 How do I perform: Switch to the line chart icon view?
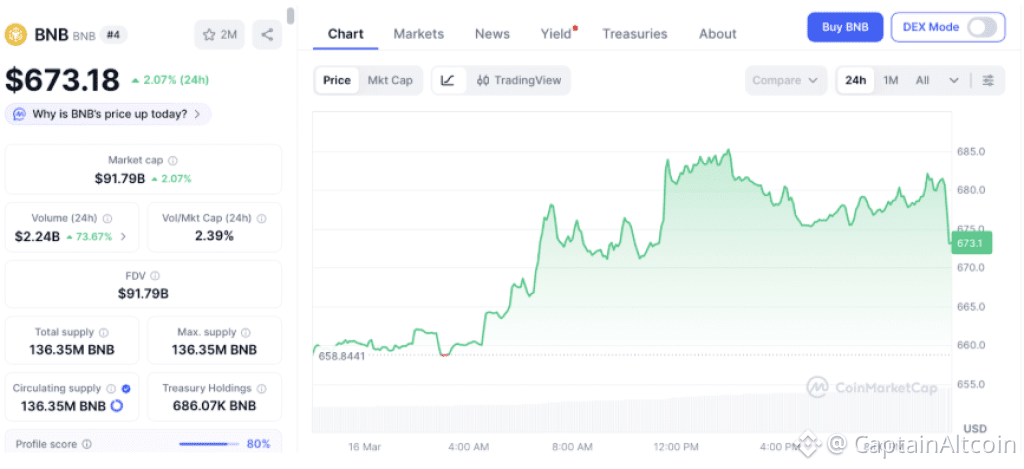(x=447, y=80)
